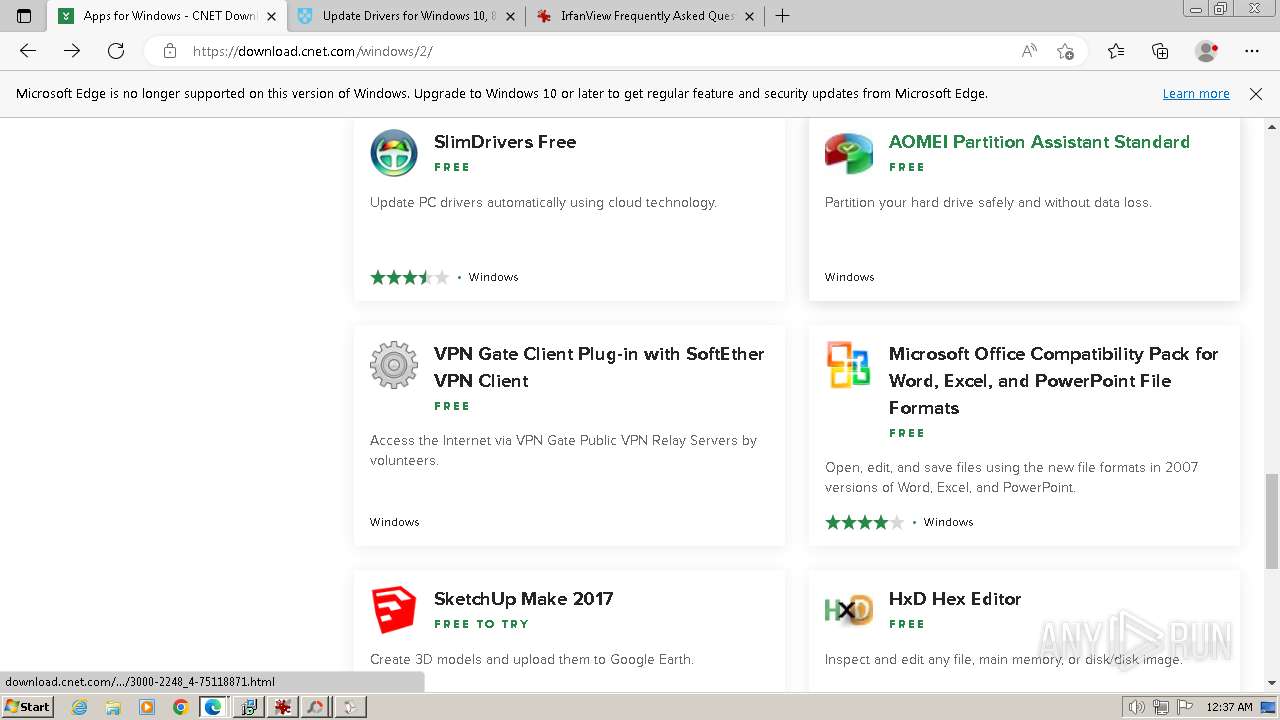
Task: Click the VPN Gate gear icon
Action: pos(394,365)
